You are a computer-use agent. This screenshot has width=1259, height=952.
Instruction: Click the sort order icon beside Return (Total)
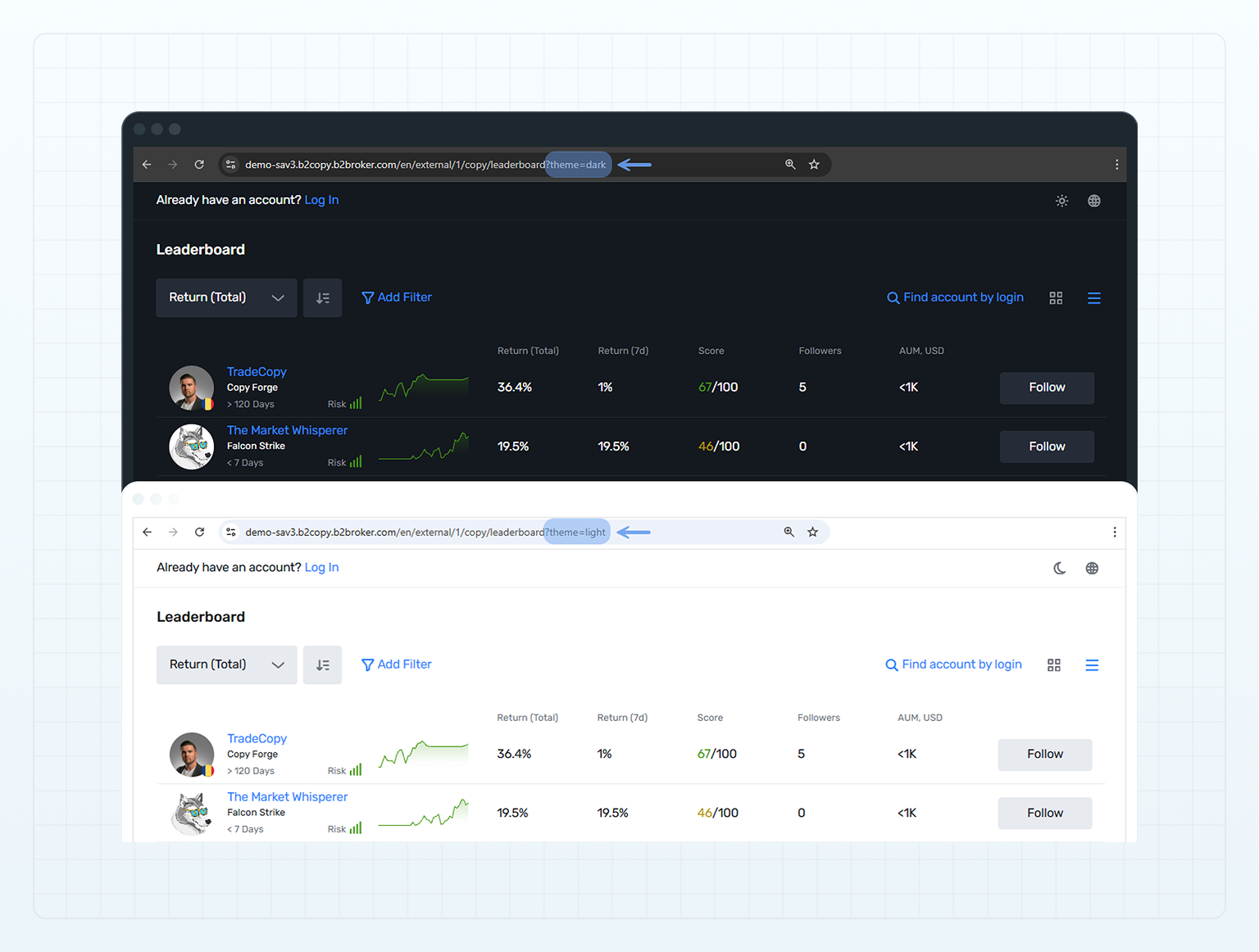(322, 297)
